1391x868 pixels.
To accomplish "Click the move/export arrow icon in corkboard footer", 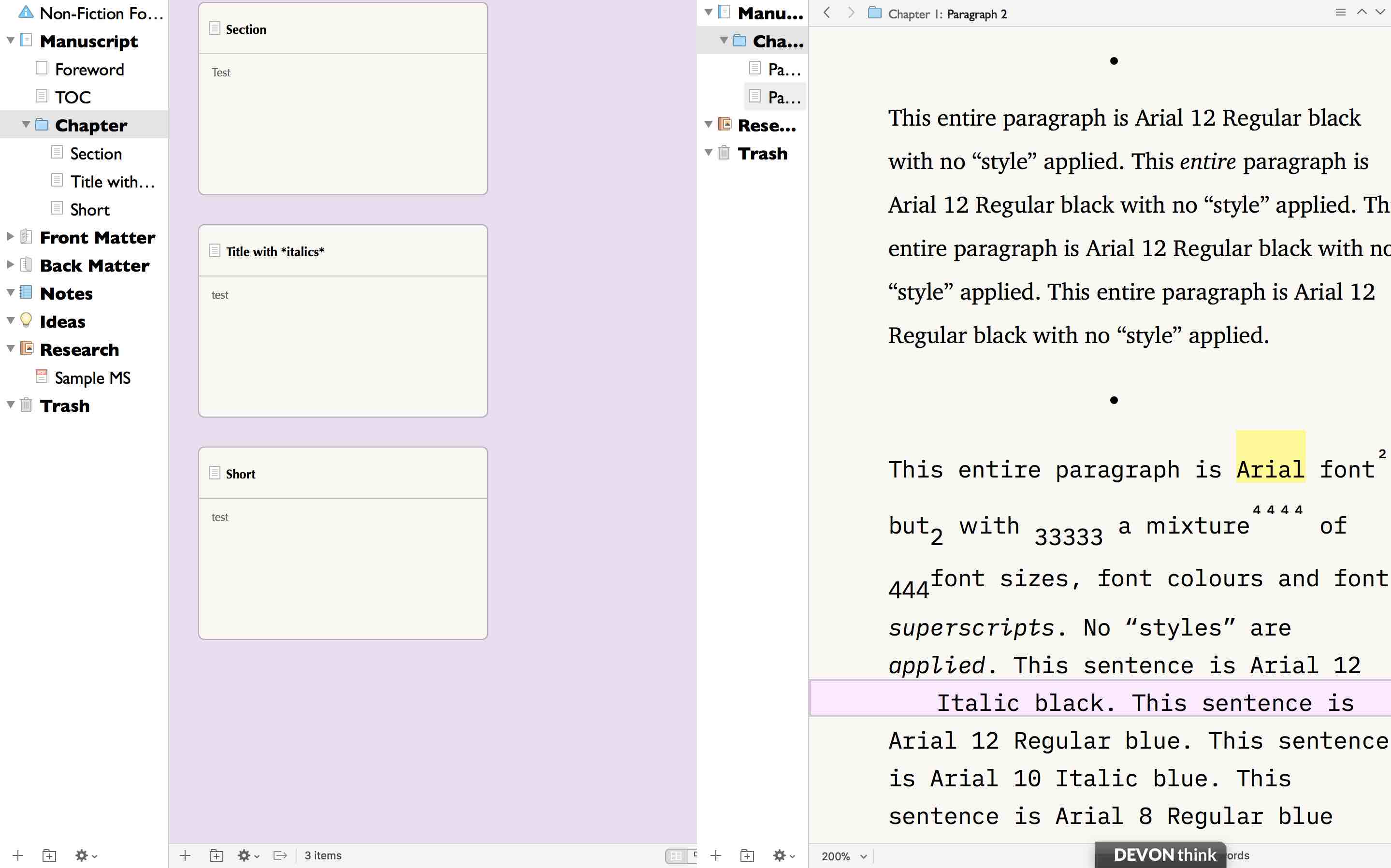I will click(280, 855).
